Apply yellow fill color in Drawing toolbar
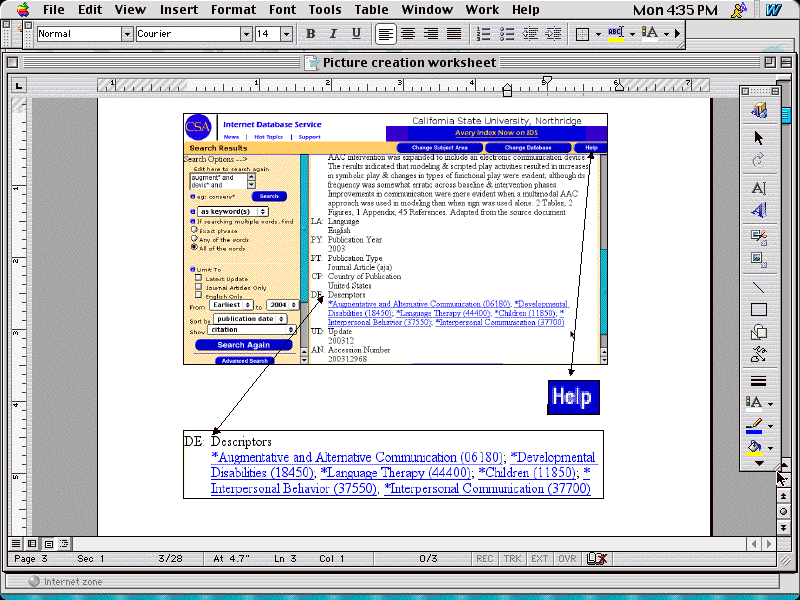Image resolution: width=800 pixels, height=600 pixels. coord(755,448)
